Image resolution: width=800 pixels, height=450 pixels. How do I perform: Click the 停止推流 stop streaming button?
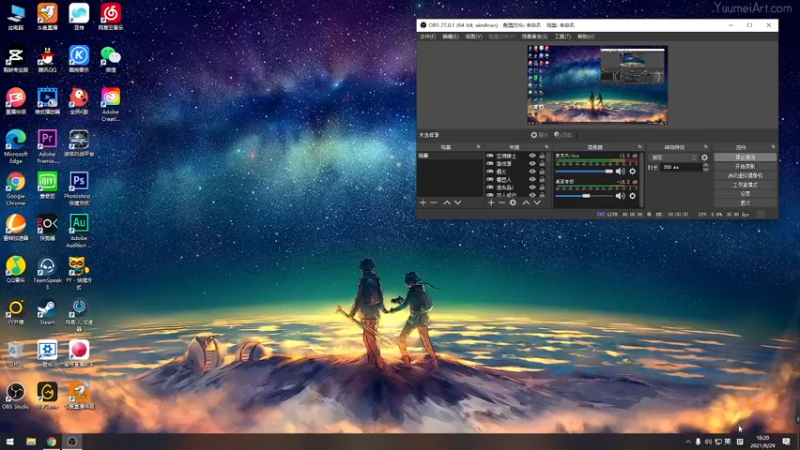pos(745,158)
